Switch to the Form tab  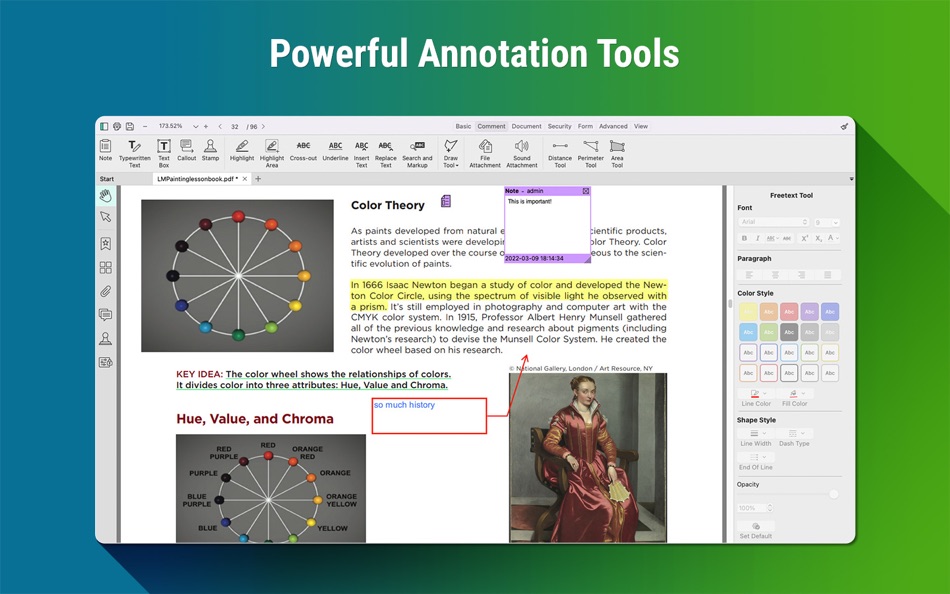tap(585, 126)
